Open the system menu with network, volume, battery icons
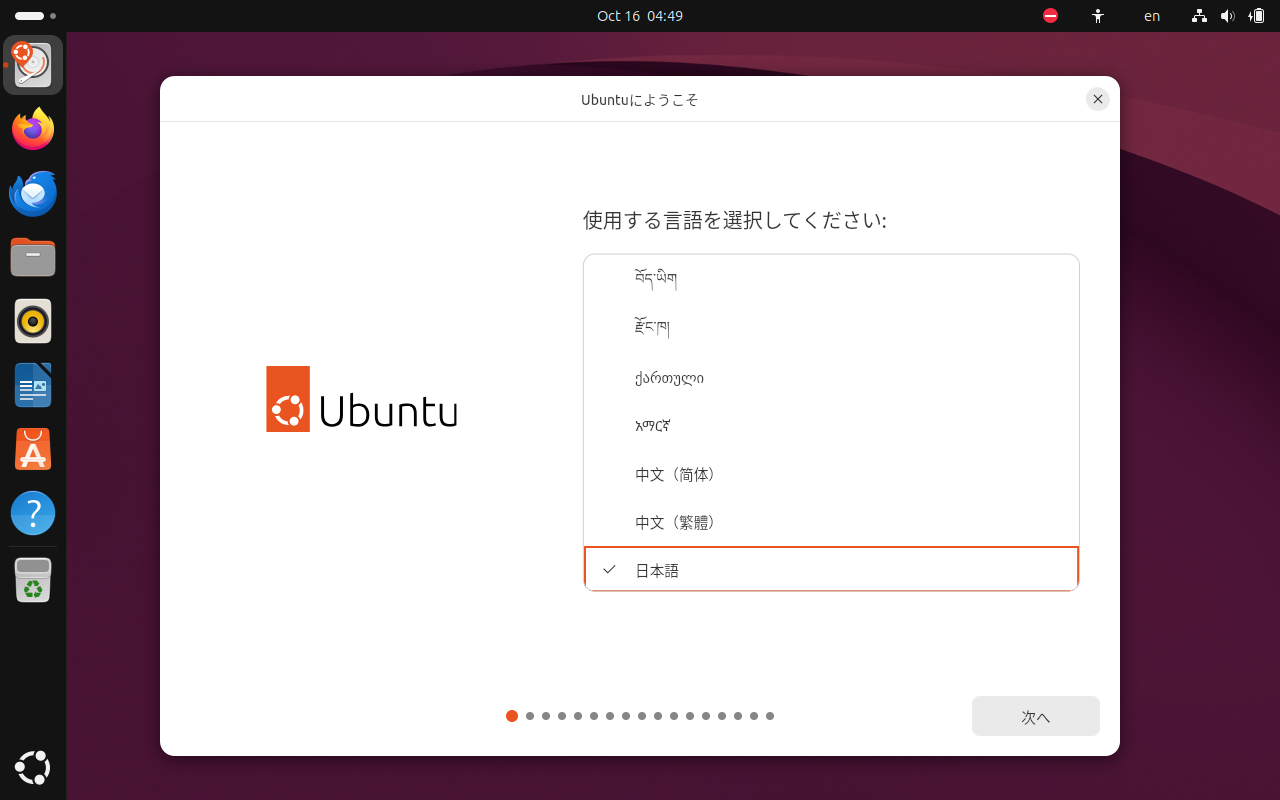 tap(1228, 16)
